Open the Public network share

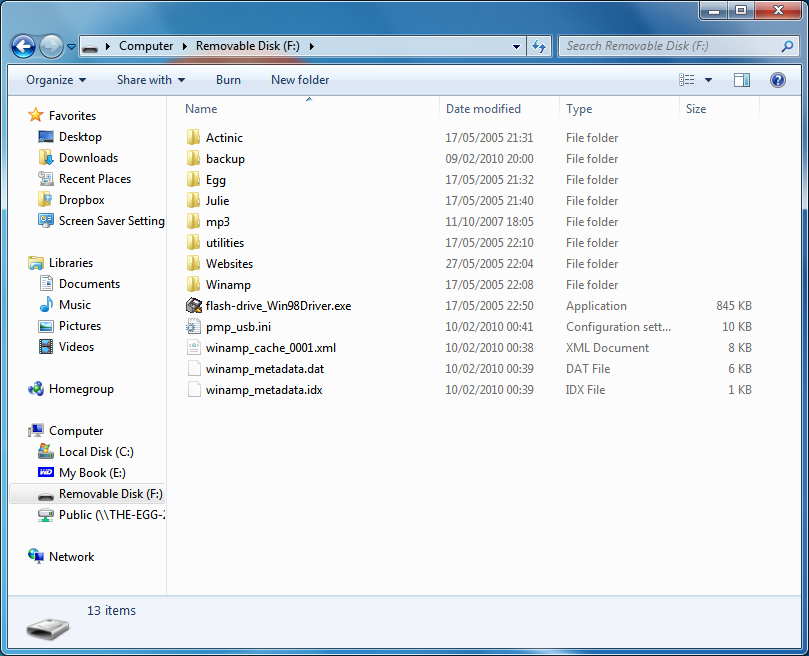coord(112,515)
